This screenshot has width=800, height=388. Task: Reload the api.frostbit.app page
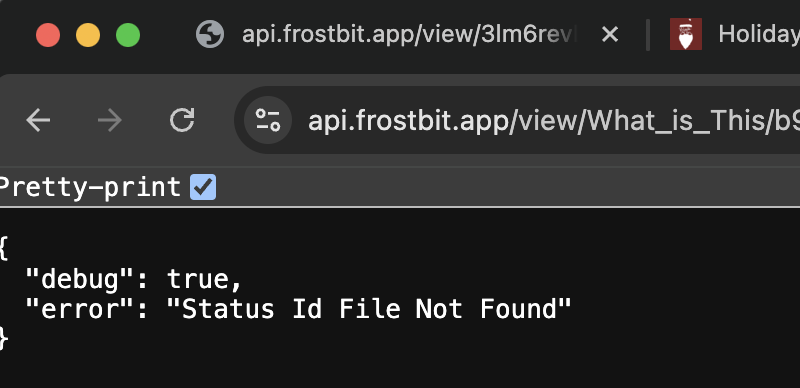(x=182, y=120)
